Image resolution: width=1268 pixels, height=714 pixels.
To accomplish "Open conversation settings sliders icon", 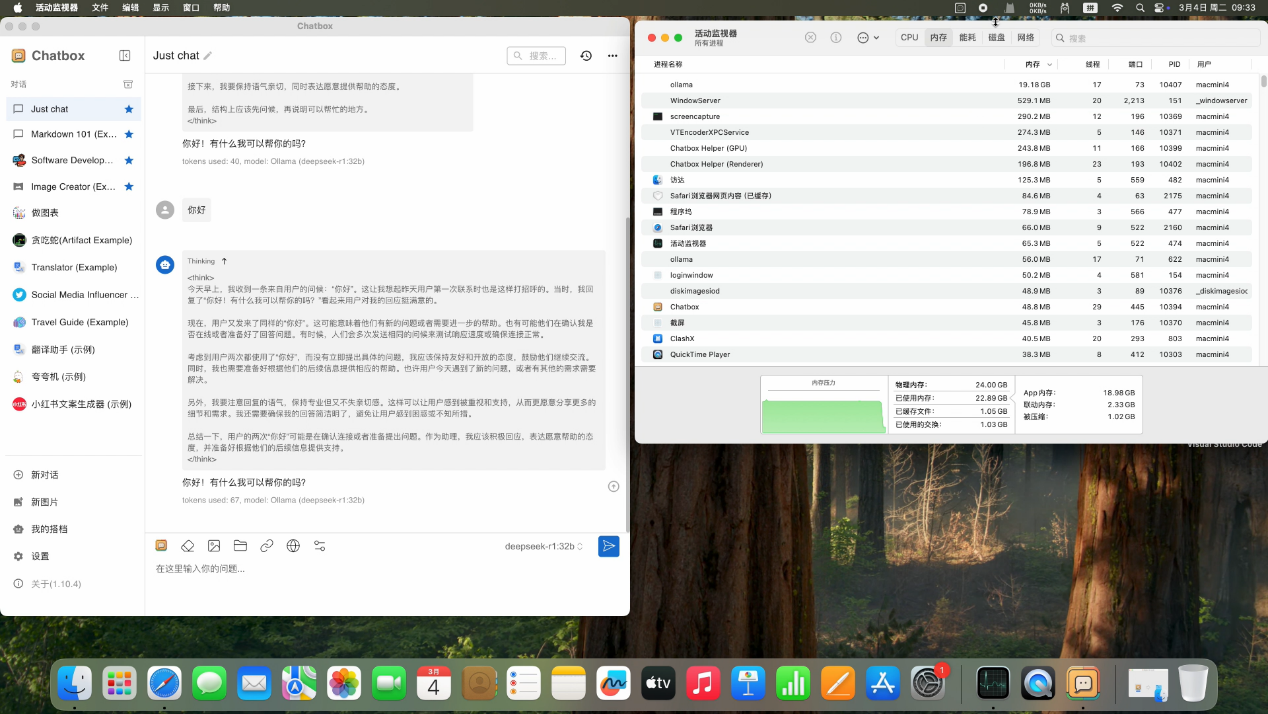I will (320, 546).
